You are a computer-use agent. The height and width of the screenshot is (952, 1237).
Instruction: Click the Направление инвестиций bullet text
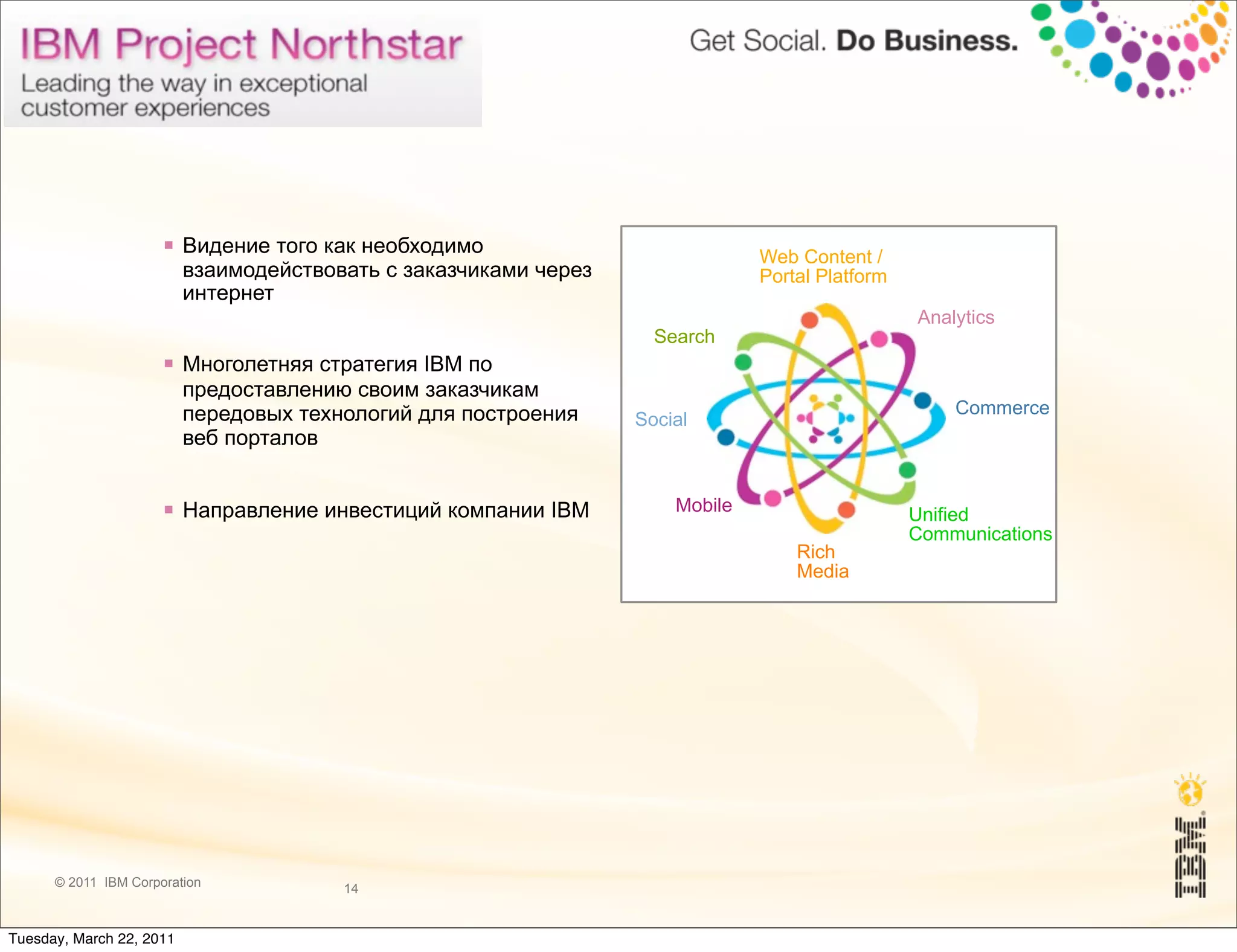385,510
